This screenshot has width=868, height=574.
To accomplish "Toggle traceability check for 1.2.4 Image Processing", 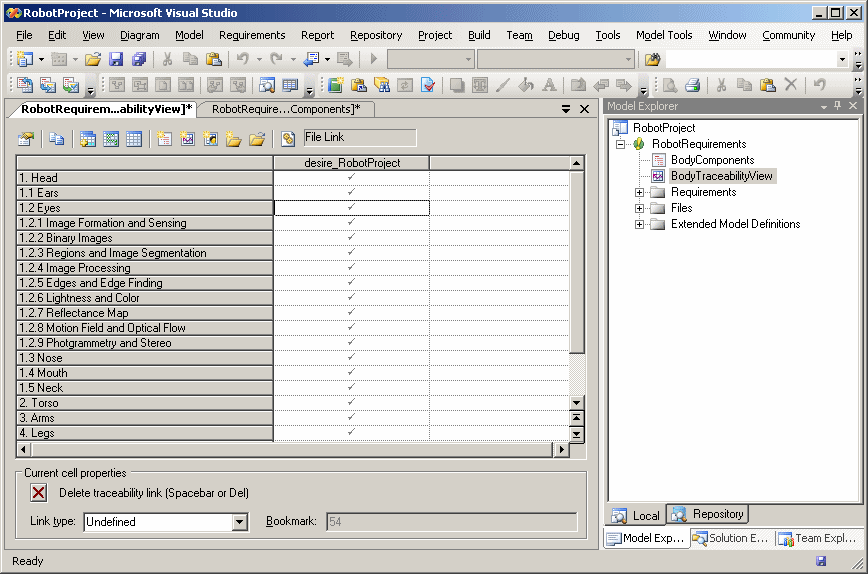I will [x=352, y=267].
